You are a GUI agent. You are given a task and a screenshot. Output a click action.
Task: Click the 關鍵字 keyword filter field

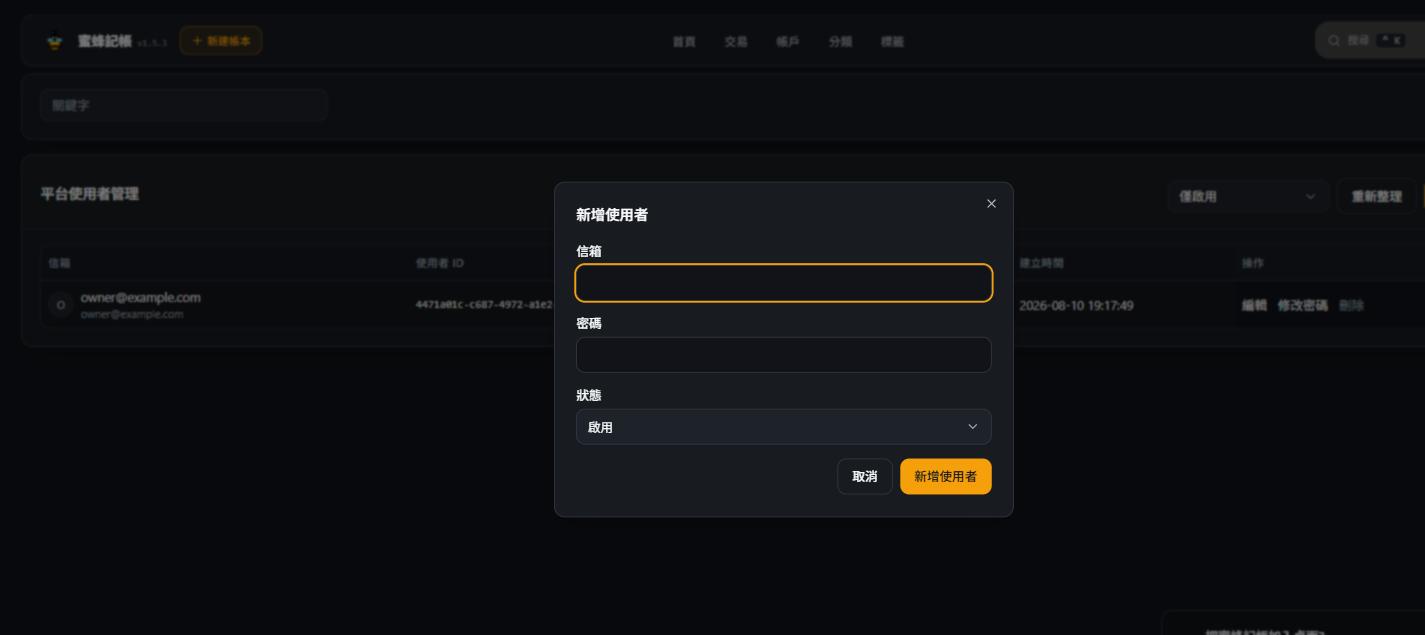click(184, 105)
